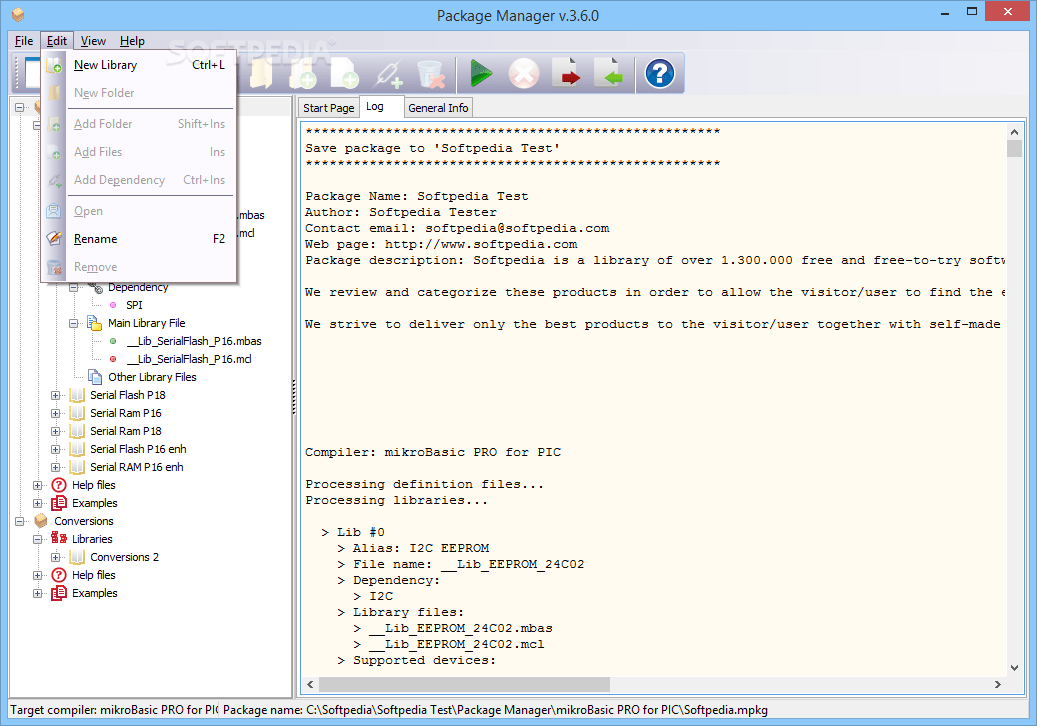
Task: Click the 'Web page: http://www.softpedia.com' log line
Action: pos(441,244)
